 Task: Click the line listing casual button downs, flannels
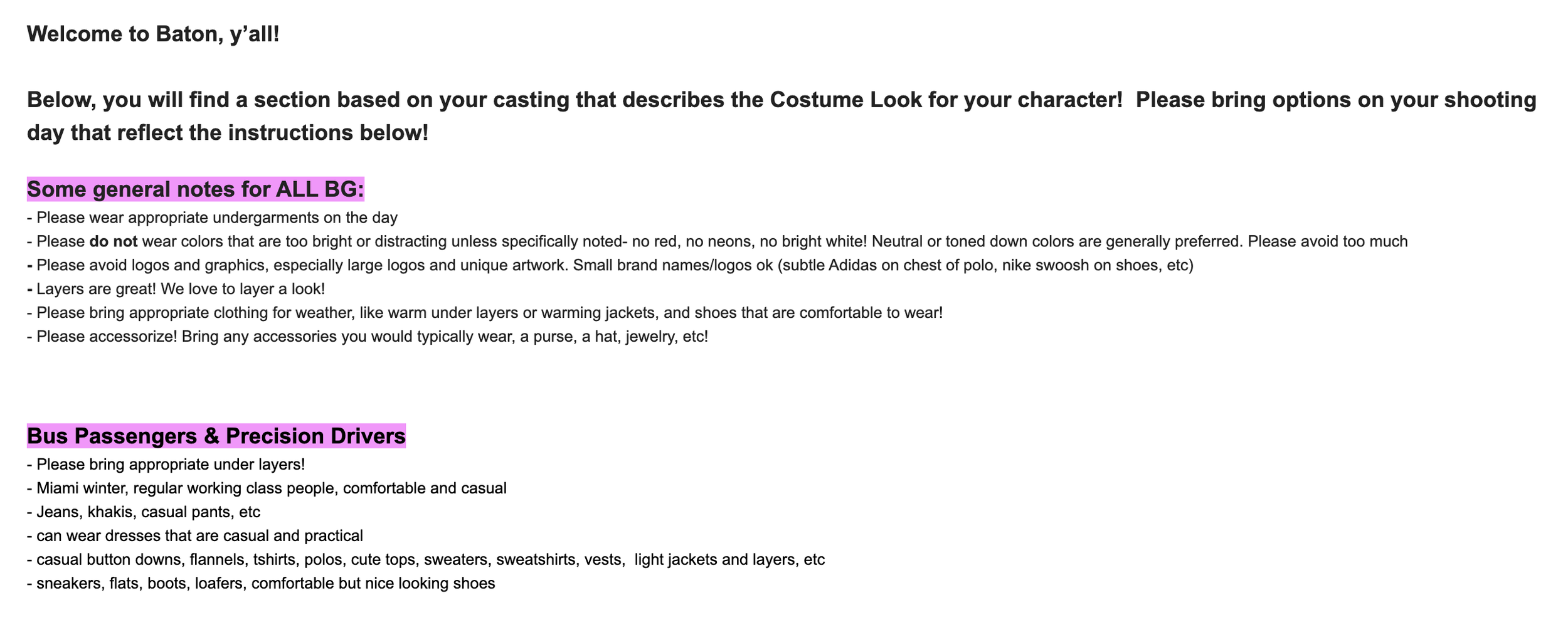[x=426, y=560]
